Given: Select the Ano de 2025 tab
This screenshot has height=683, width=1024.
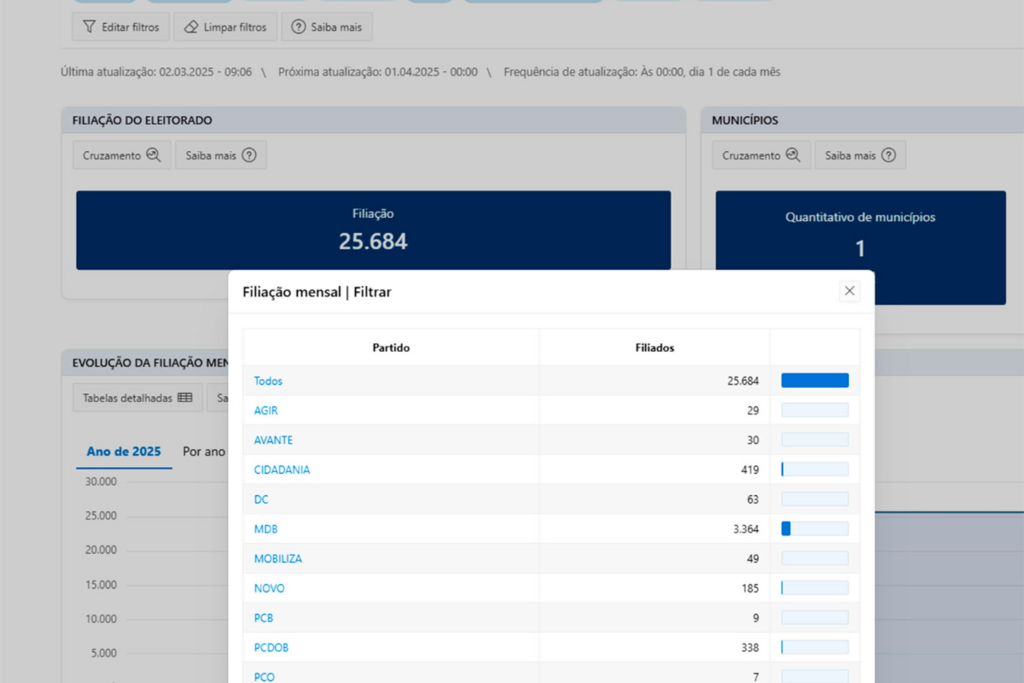Looking at the screenshot, I should [x=123, y=451].
